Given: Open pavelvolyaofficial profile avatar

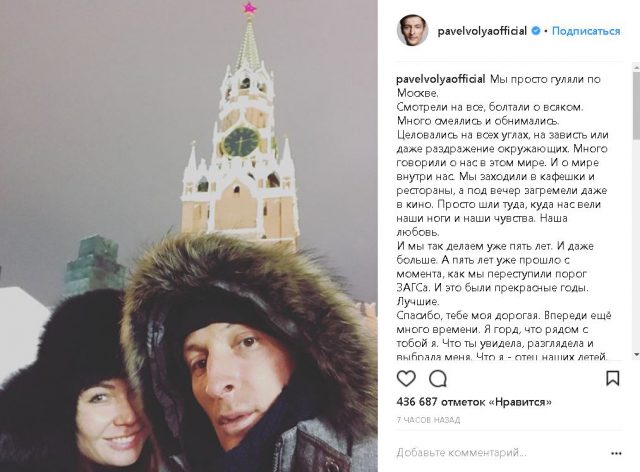Looking at the screenshot, I should point(412,31).
